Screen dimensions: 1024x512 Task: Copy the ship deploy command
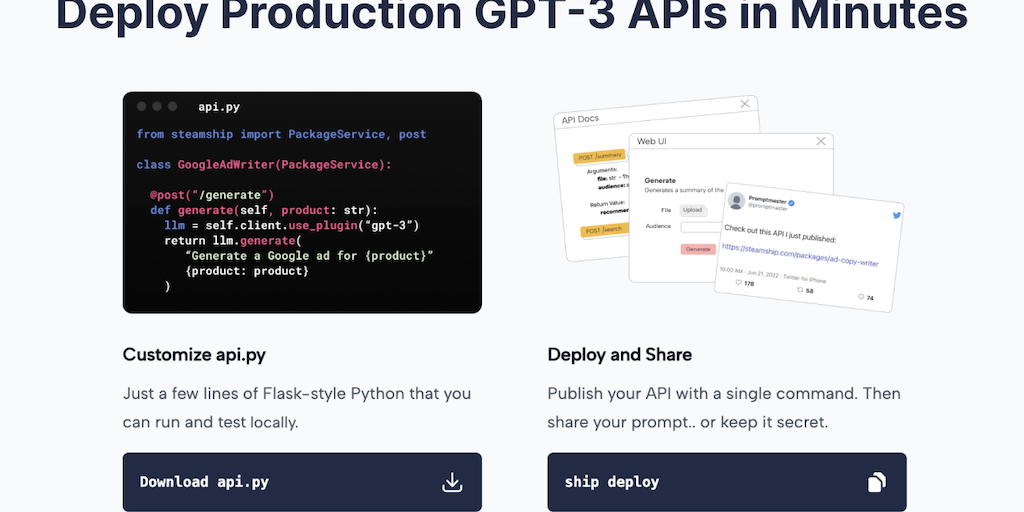click(727, 482)
